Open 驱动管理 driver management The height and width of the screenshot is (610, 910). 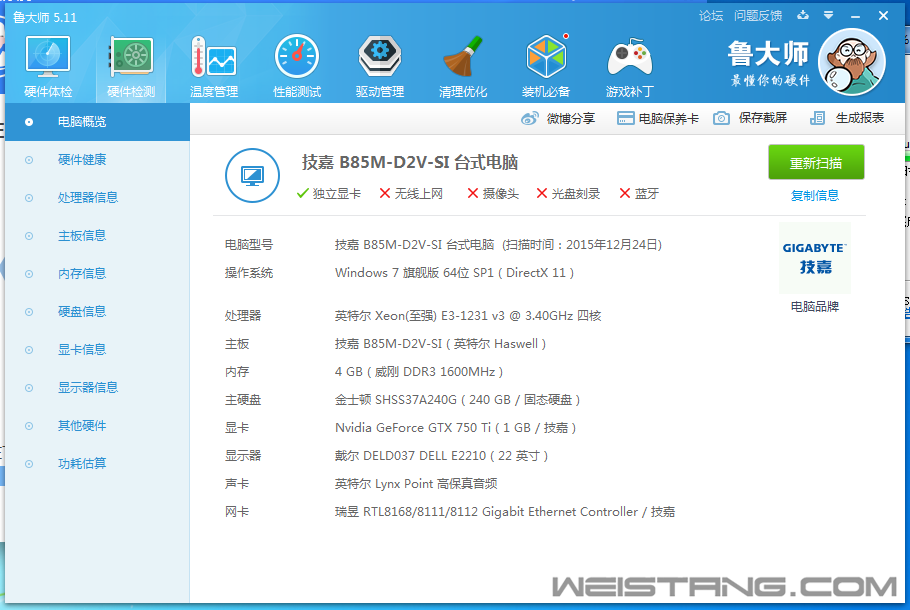pos(380,66)
